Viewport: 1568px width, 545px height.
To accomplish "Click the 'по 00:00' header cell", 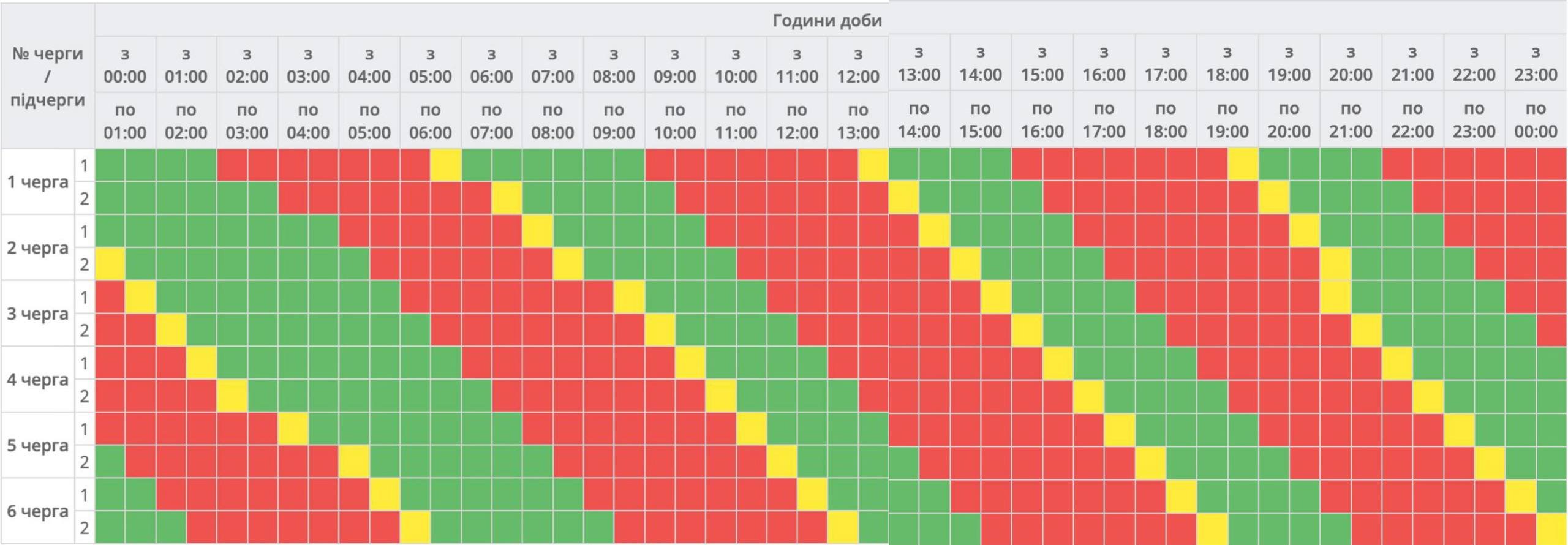I will tap(1536, 119).
